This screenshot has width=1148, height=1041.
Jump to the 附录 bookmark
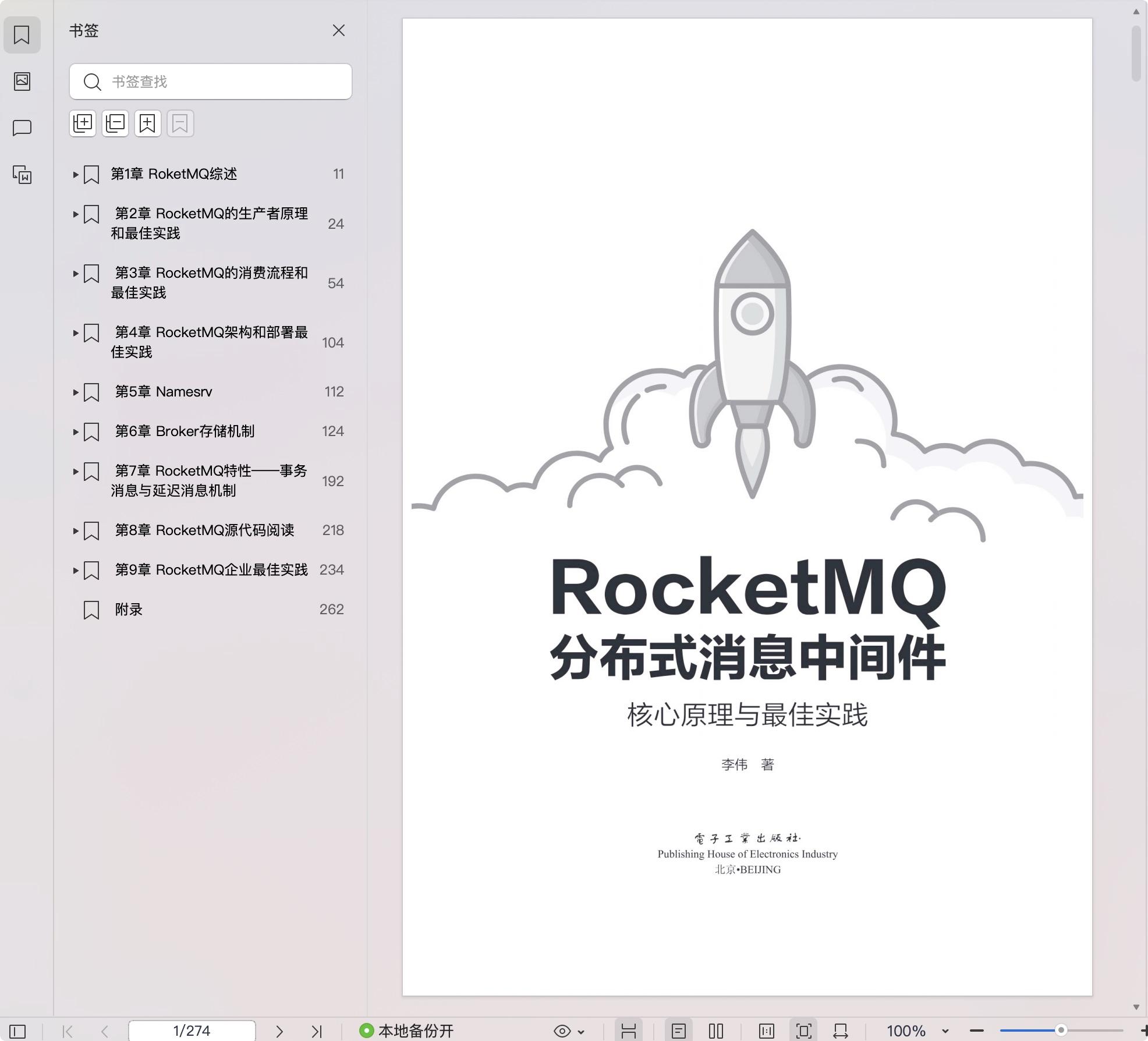pyautogui.click(x=129, y=610)
